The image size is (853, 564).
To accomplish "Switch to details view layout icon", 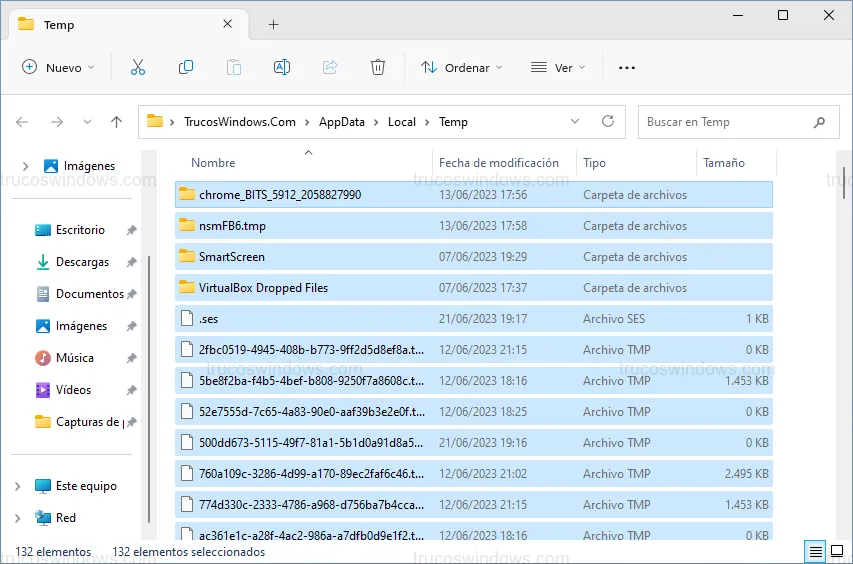I will coord(816,551).
